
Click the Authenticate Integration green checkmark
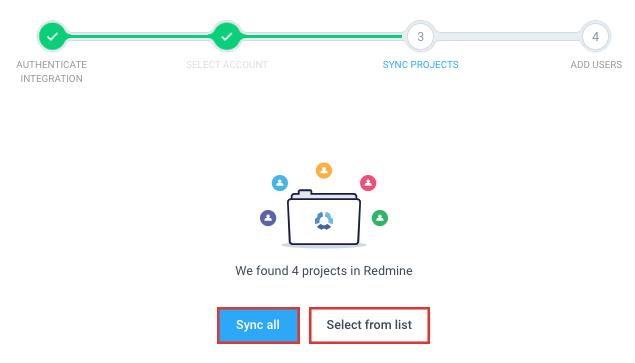click(52, 36)
